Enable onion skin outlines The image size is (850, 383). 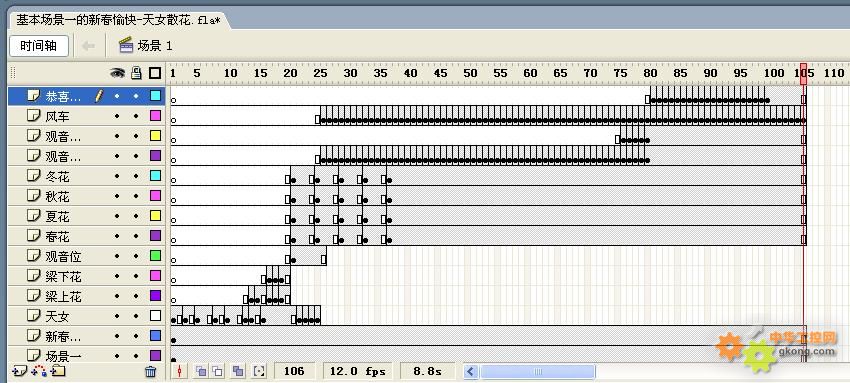pyautogui.click(x=218, y=371)
